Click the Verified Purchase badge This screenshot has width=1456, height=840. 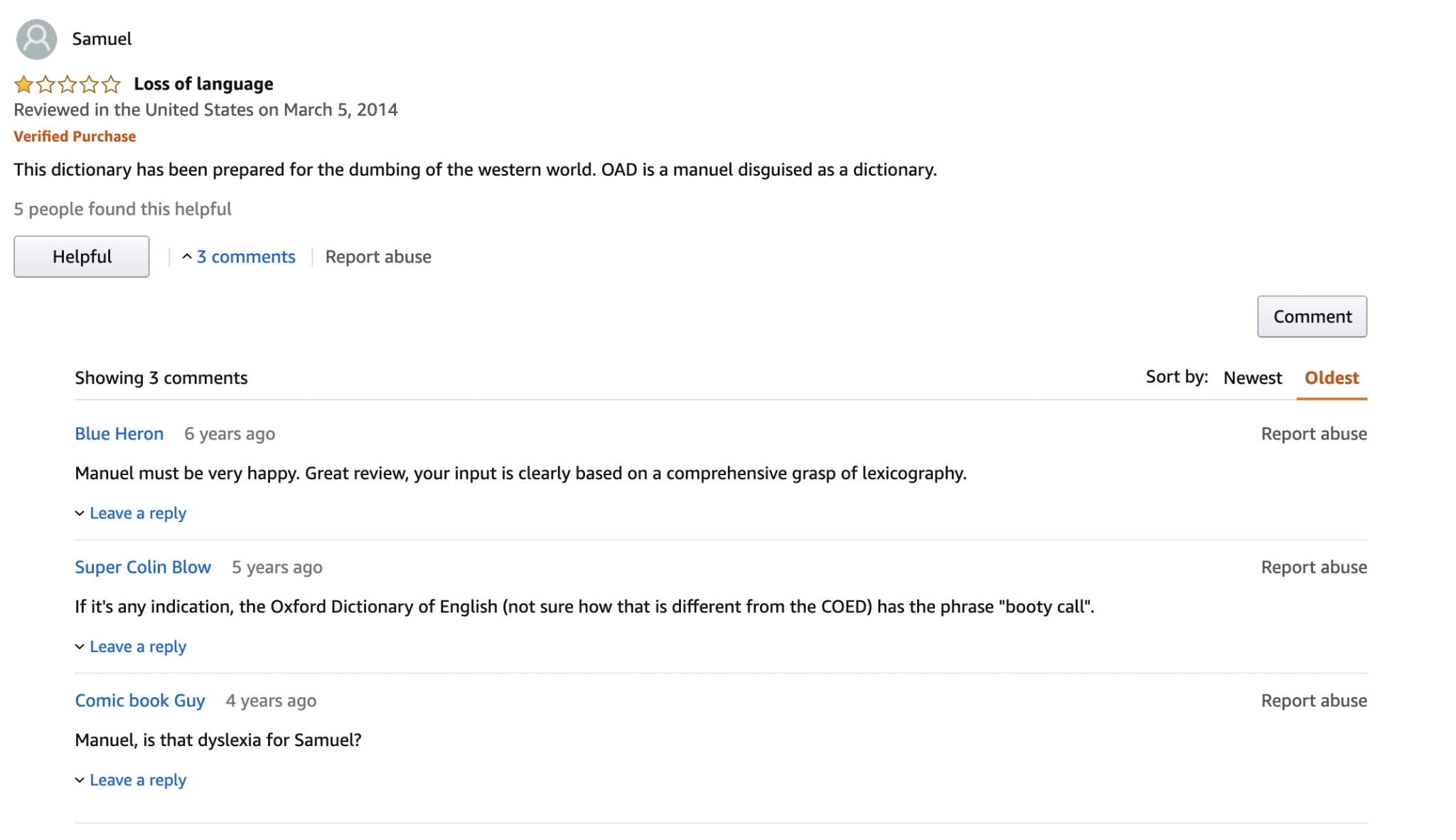tap(74, 136)
